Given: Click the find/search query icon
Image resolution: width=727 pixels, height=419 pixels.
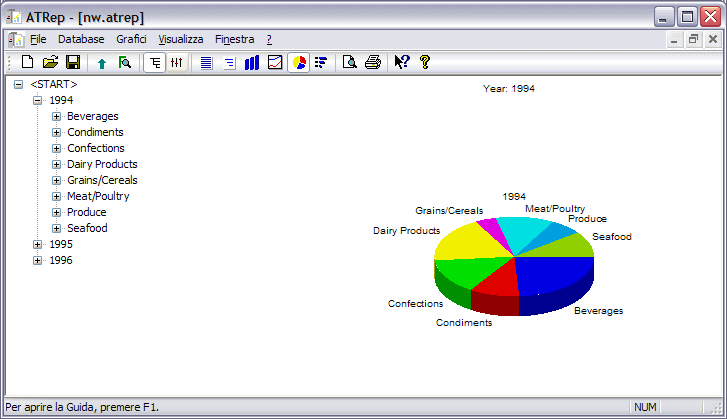Looking at the screenshot, I should pyautogui.click(x=125, y=62).
